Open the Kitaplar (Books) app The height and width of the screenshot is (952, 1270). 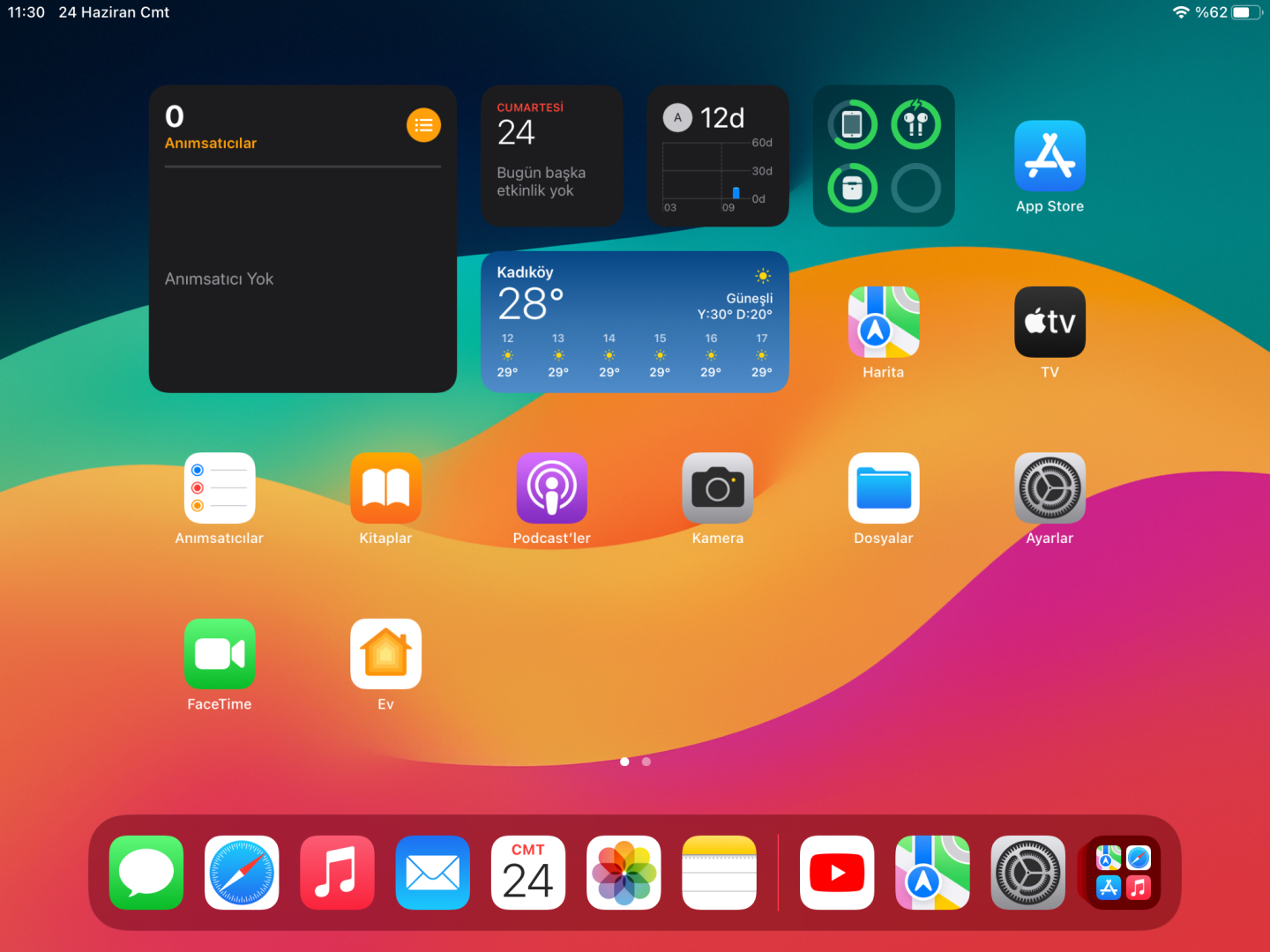pos(385,487)
